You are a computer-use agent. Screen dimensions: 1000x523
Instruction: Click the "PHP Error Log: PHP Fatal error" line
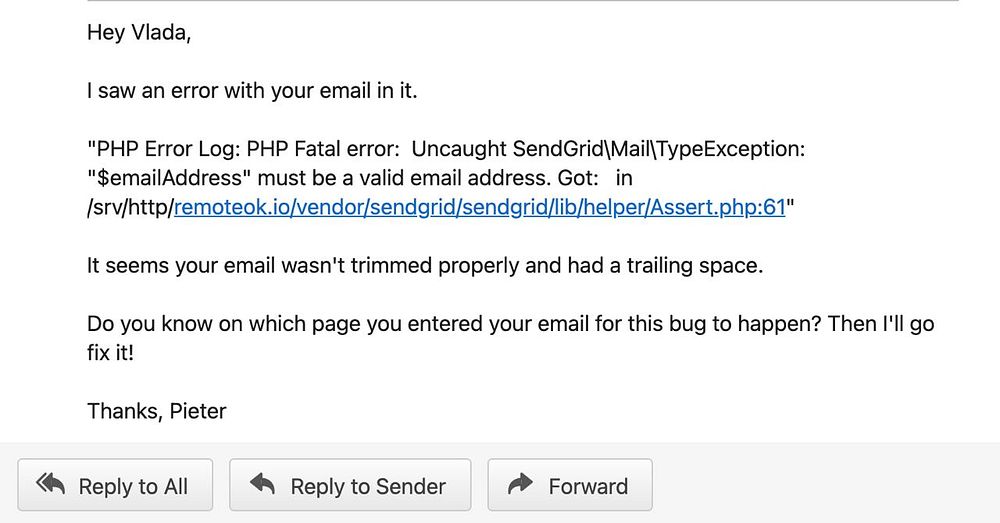point(446,149)
